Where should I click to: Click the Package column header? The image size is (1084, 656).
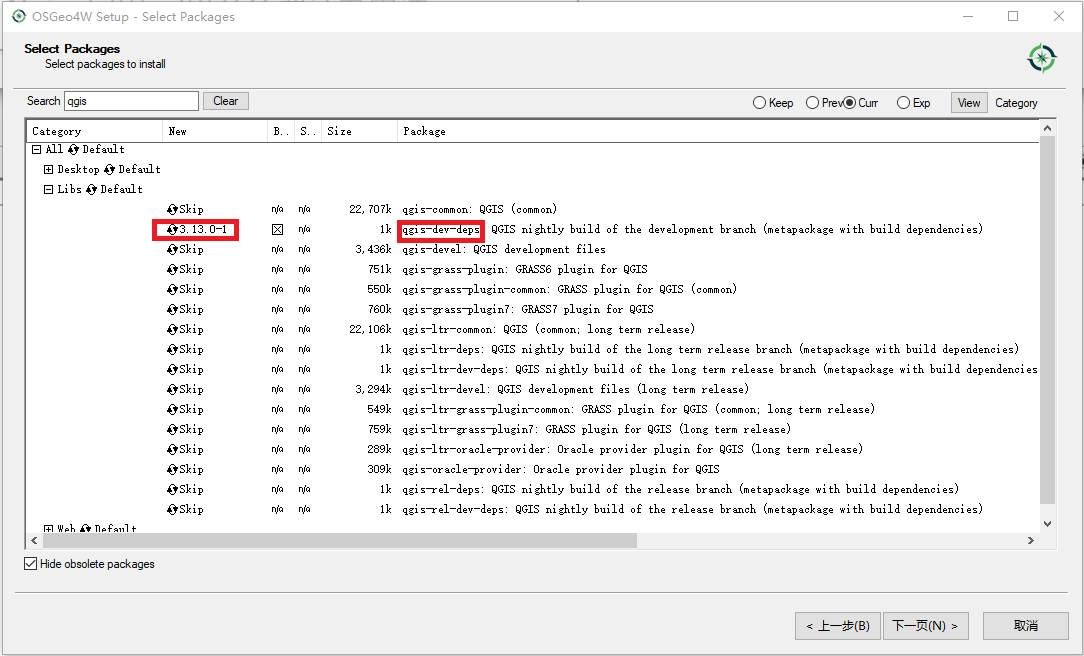[718, 131]
